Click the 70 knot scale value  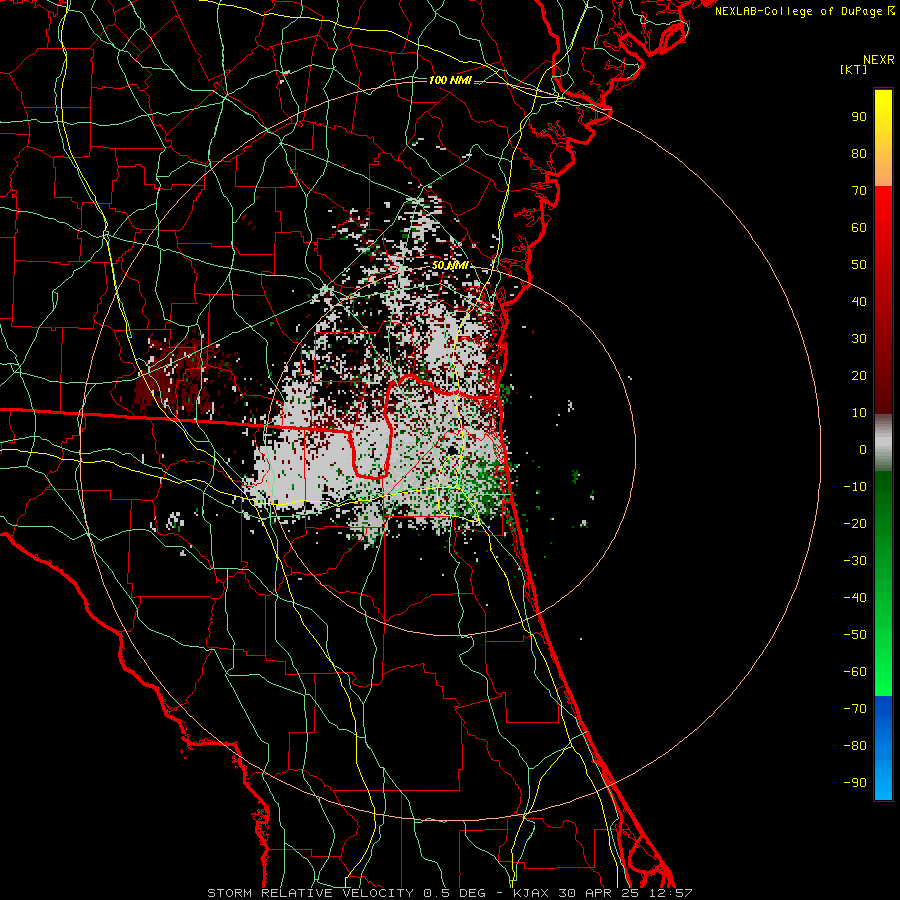point(859,191)
